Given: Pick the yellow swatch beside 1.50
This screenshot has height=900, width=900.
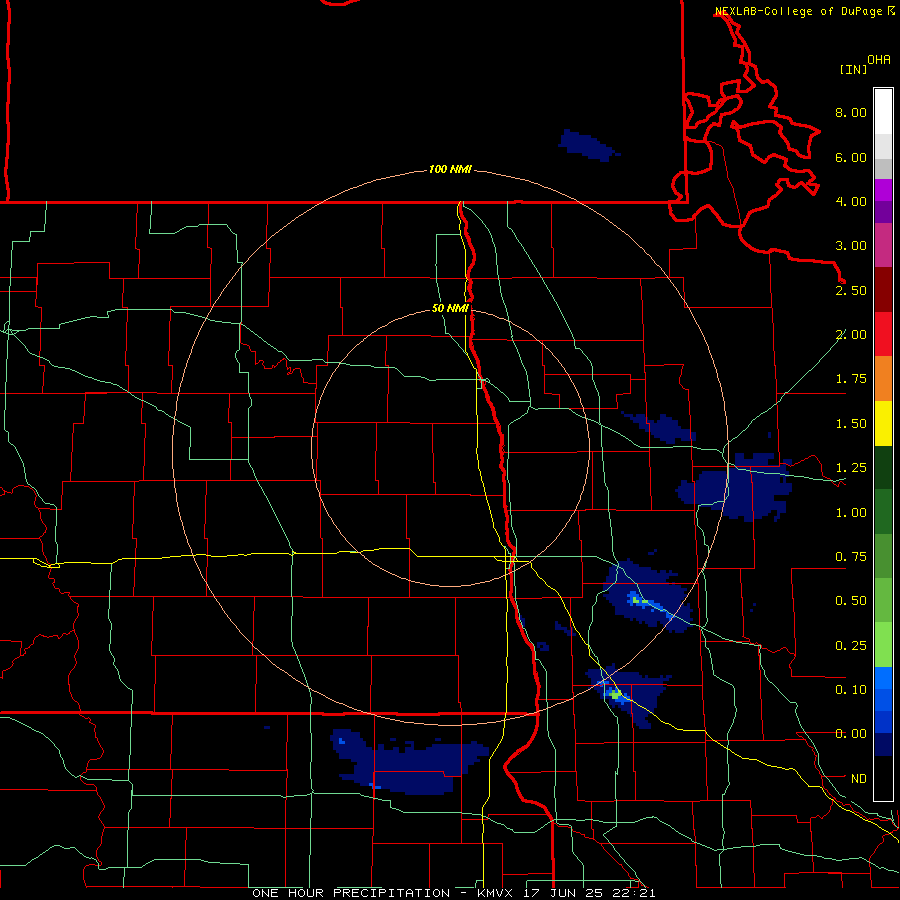Looking at the screenshot, I should click(883, 423).
